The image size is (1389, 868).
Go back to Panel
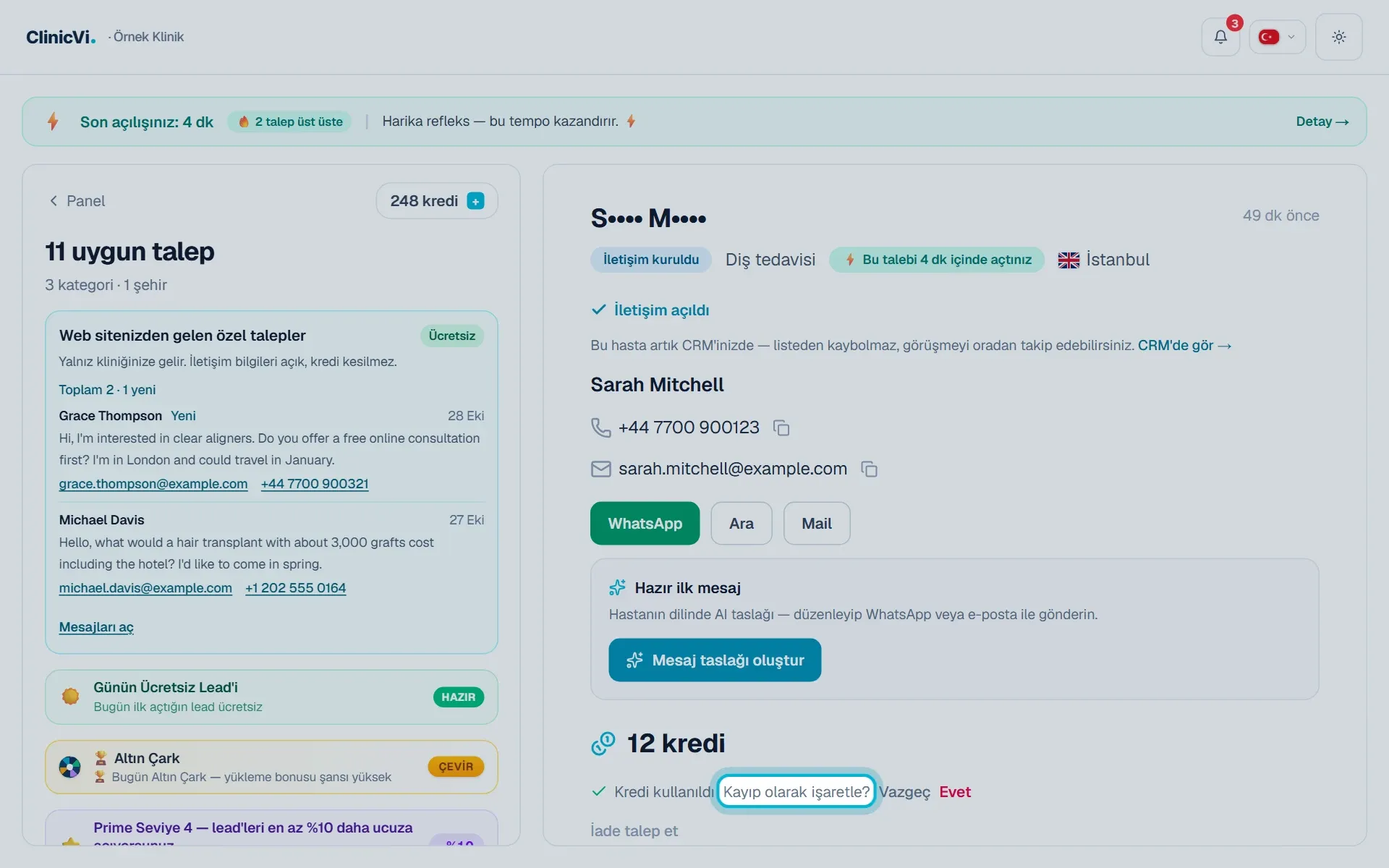click(x=77, y=201)
